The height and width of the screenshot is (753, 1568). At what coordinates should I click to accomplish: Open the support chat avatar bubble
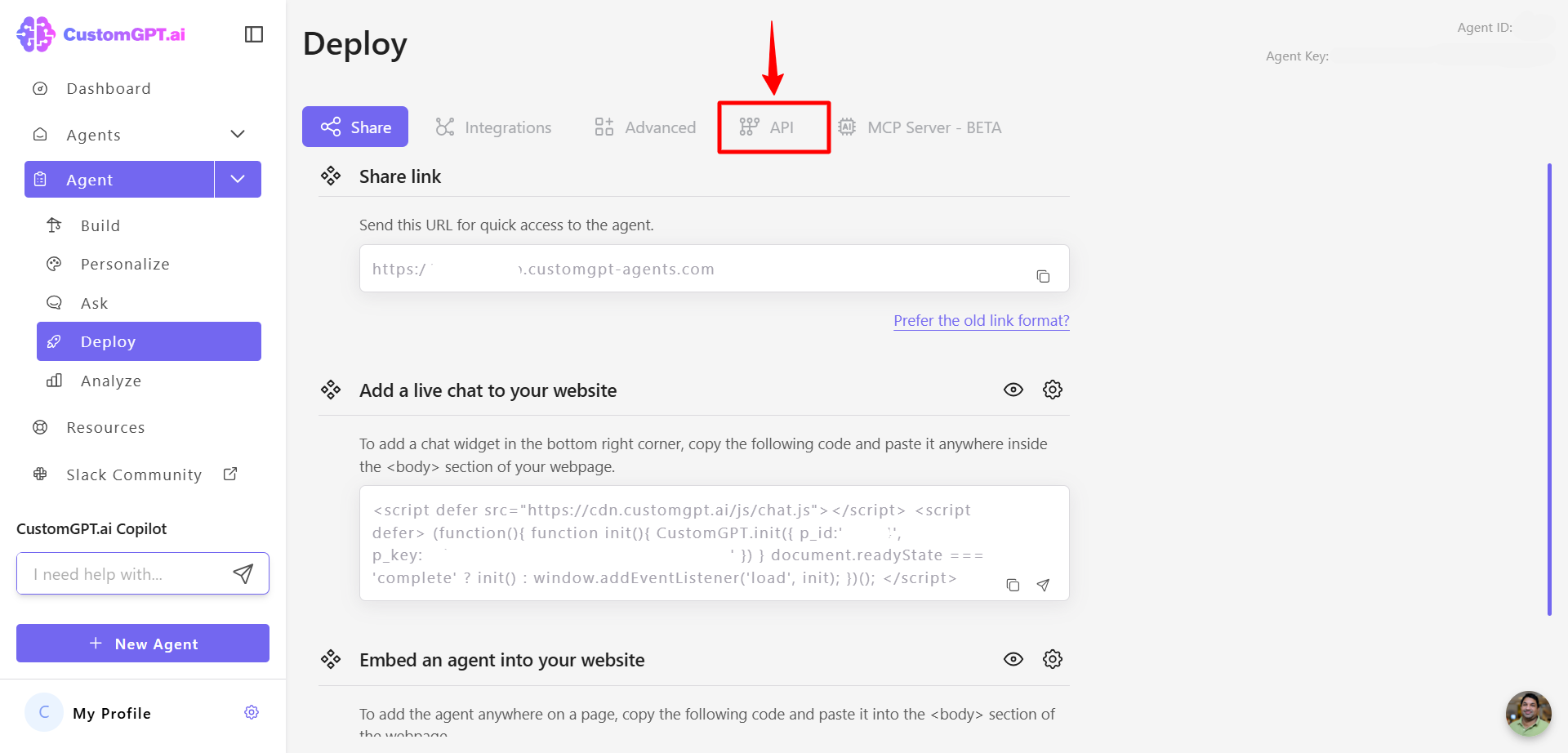[x=1529, y=713]
